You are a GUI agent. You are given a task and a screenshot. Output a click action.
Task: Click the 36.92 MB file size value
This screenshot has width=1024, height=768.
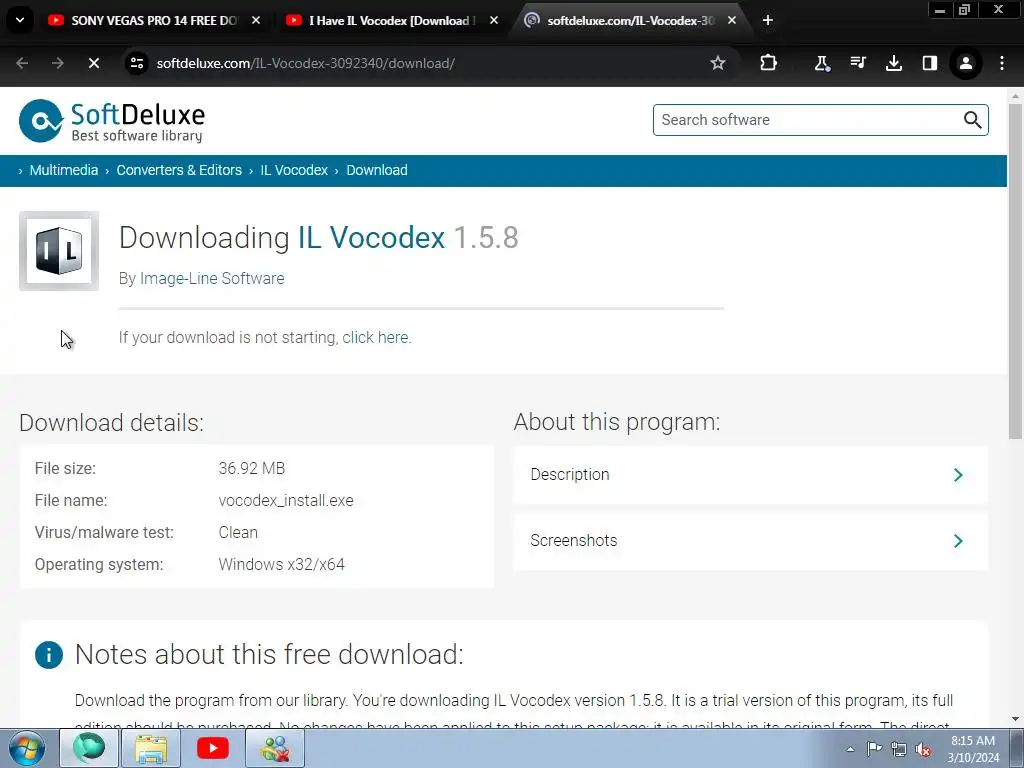coord(251,468)
